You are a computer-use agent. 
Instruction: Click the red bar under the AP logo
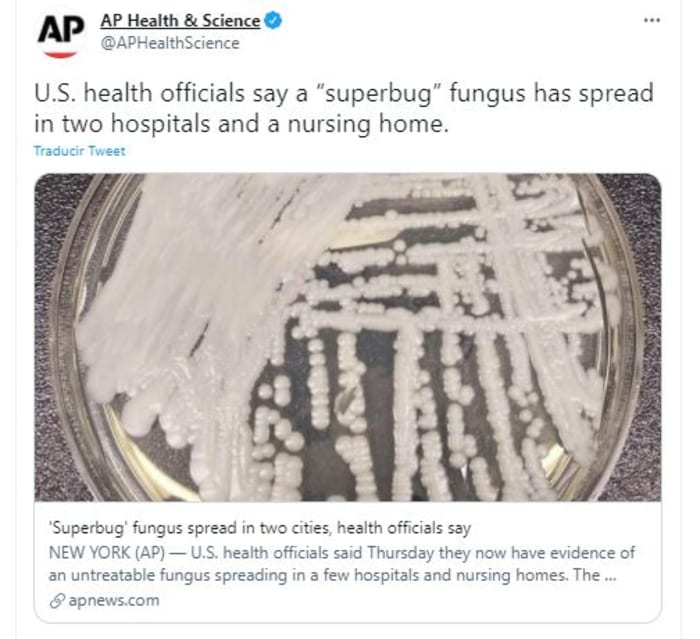(61, 54)
